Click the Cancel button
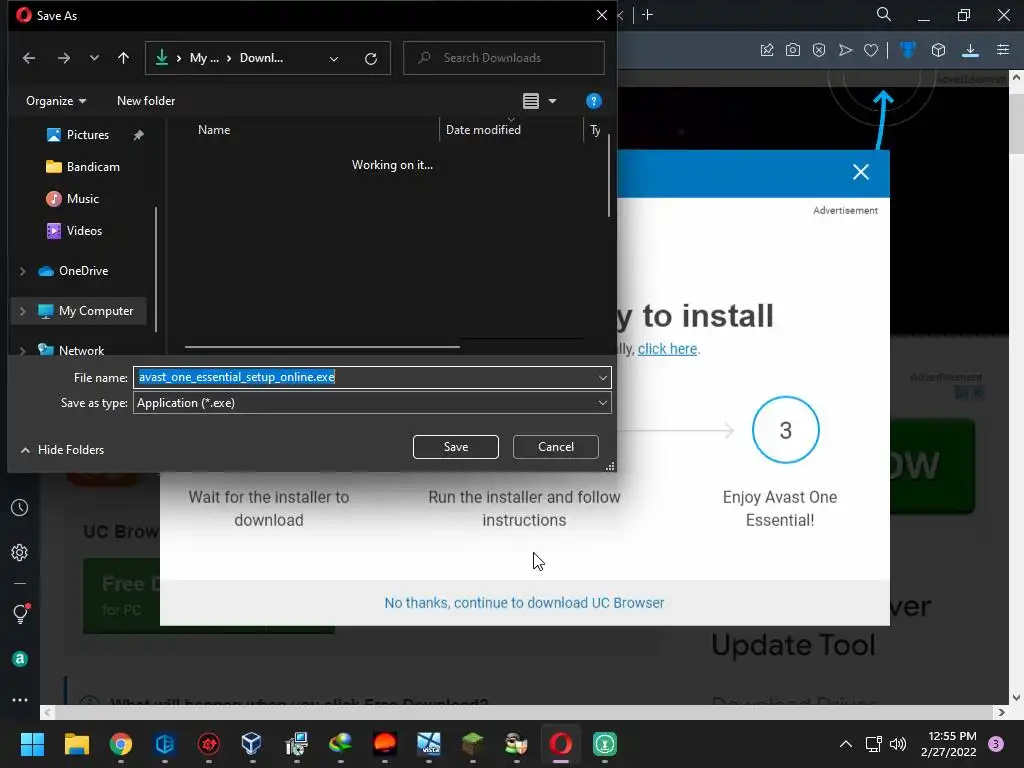The width and height of the screenshot is (1024, 768). (556, 447)
